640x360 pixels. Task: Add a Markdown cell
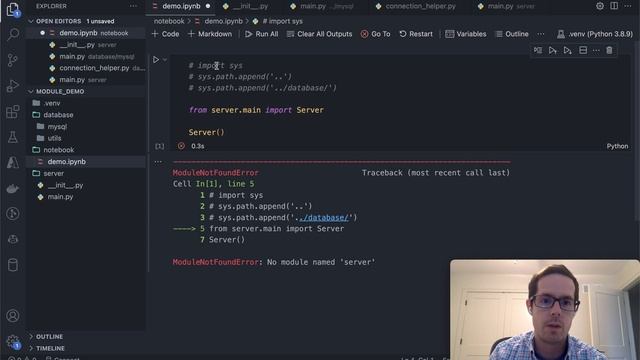210,34
